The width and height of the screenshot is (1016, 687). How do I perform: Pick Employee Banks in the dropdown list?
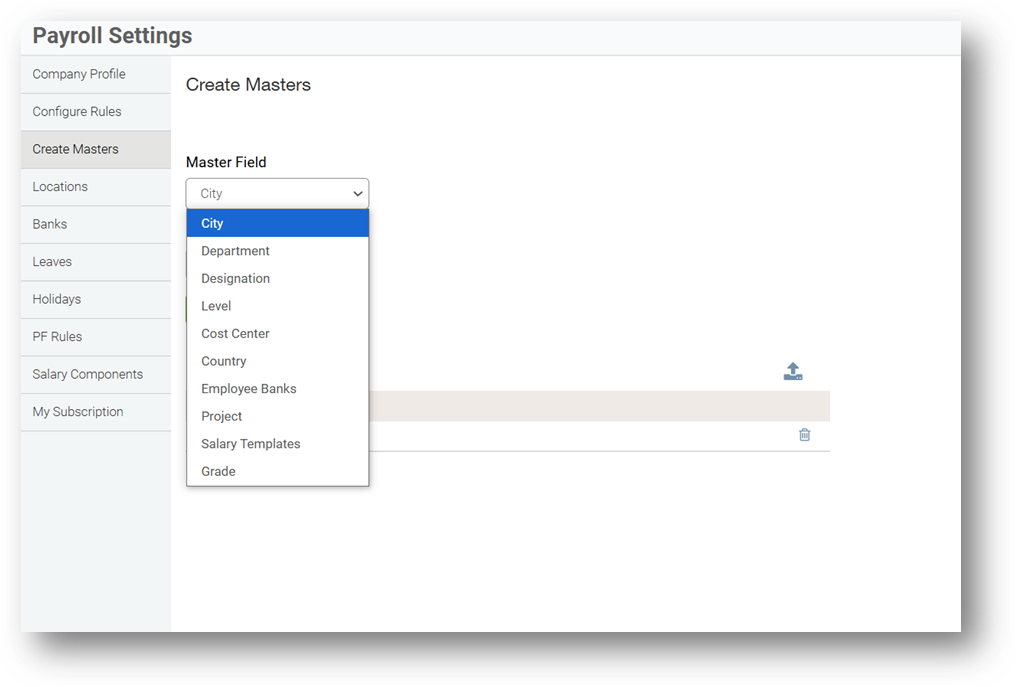(x=277, y=389)
